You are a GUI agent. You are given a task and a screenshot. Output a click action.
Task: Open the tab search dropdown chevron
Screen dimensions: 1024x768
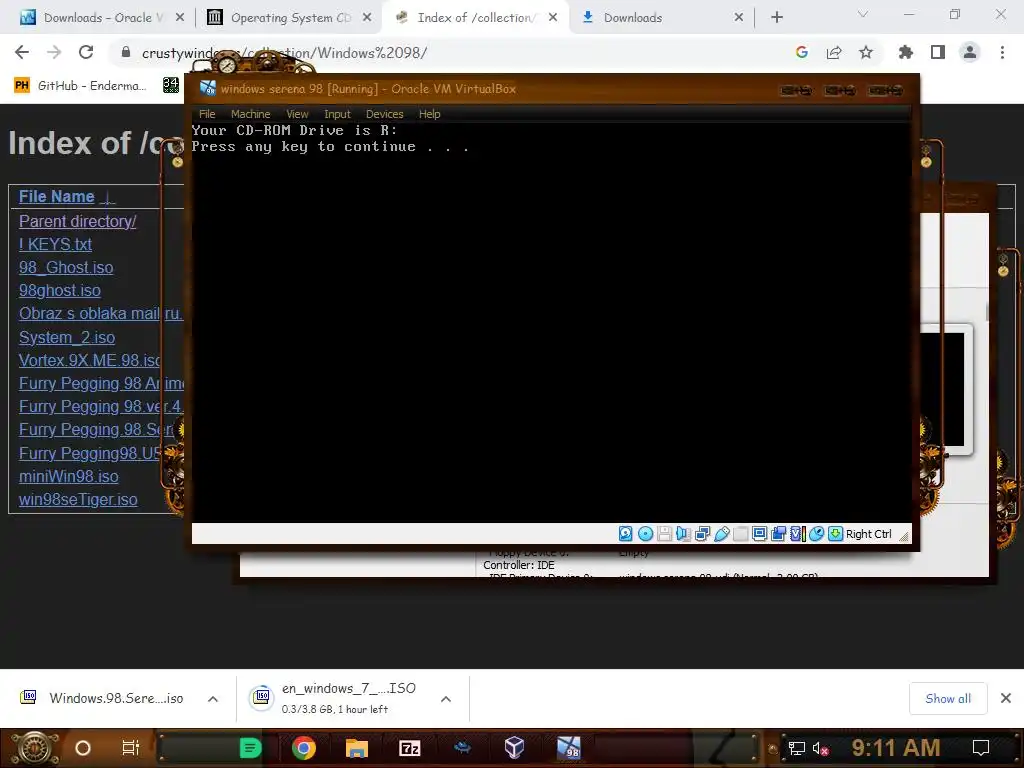(x=863, y=14)
